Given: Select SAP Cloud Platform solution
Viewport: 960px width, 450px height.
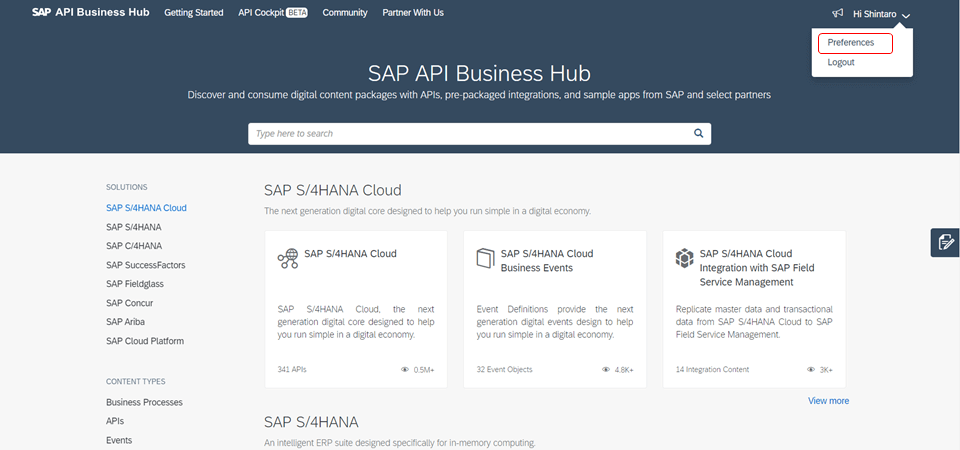Looking at the screenshot, I should pos(145,341).
